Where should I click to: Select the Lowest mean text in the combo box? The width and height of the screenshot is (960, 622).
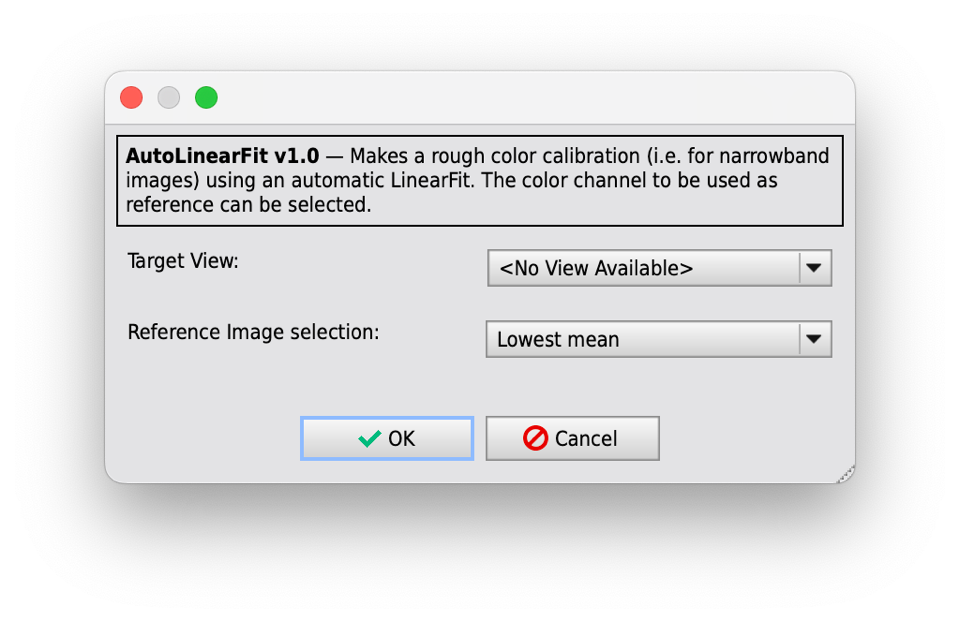click(558, 339)
